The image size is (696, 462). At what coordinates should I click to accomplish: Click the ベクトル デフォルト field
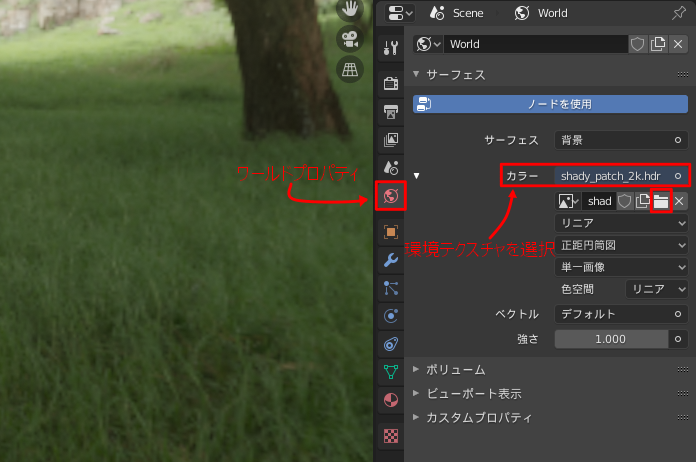pos(621,314)
